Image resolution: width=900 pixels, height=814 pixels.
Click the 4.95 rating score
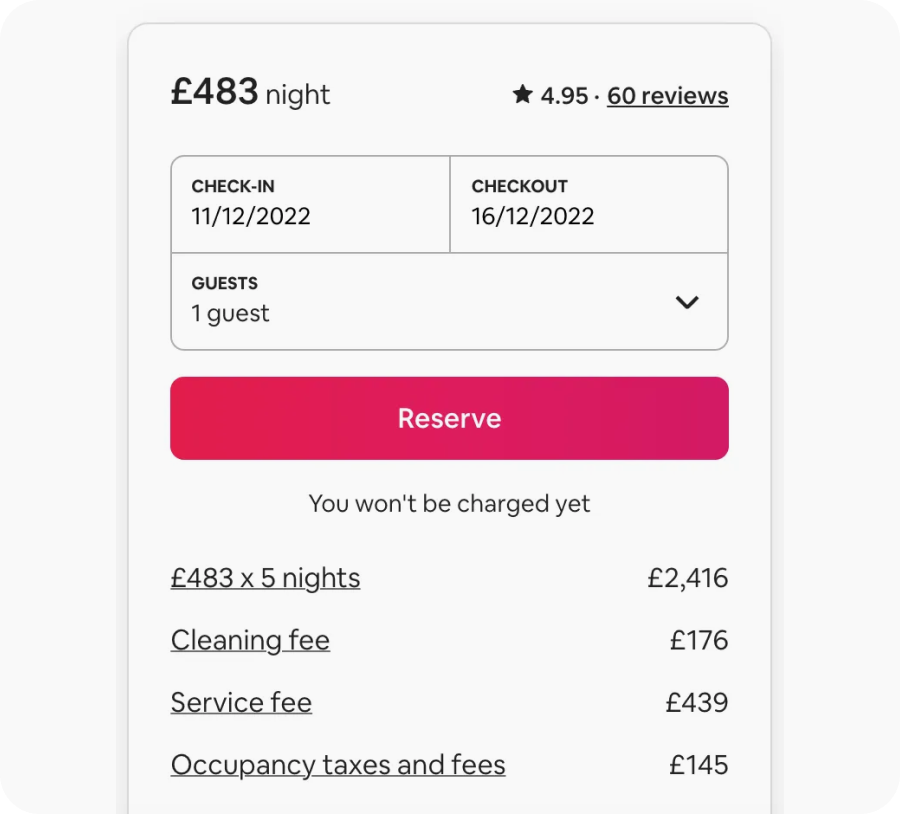(564, 96)
